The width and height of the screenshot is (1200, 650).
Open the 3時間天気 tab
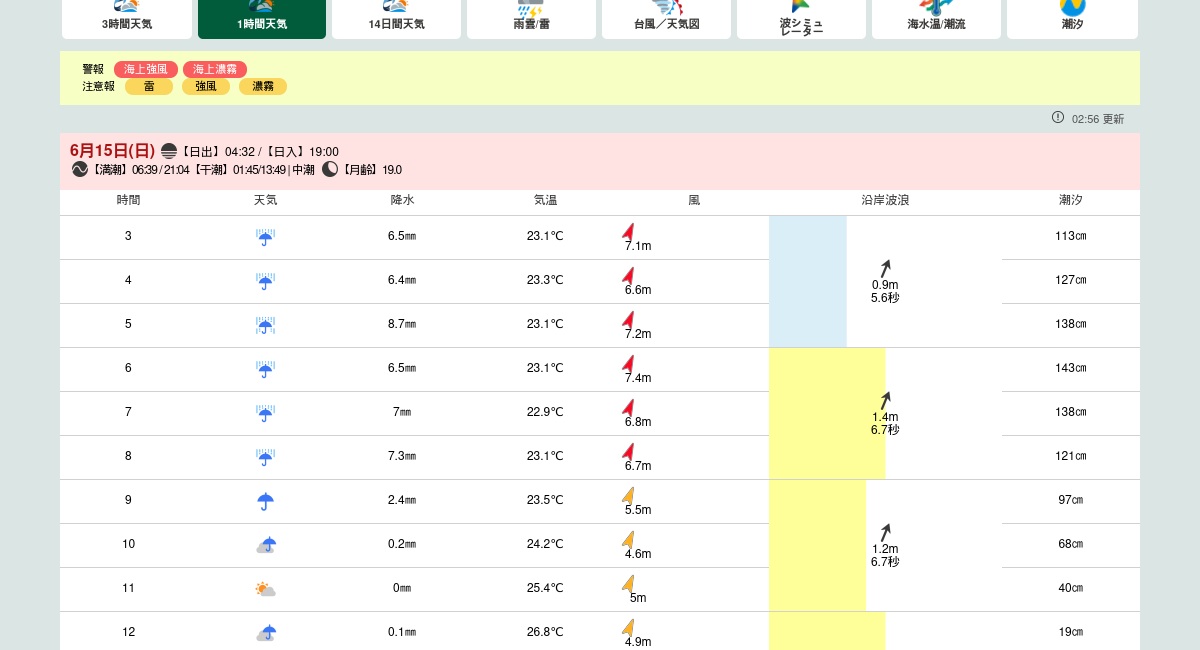[x=127, y=18]
